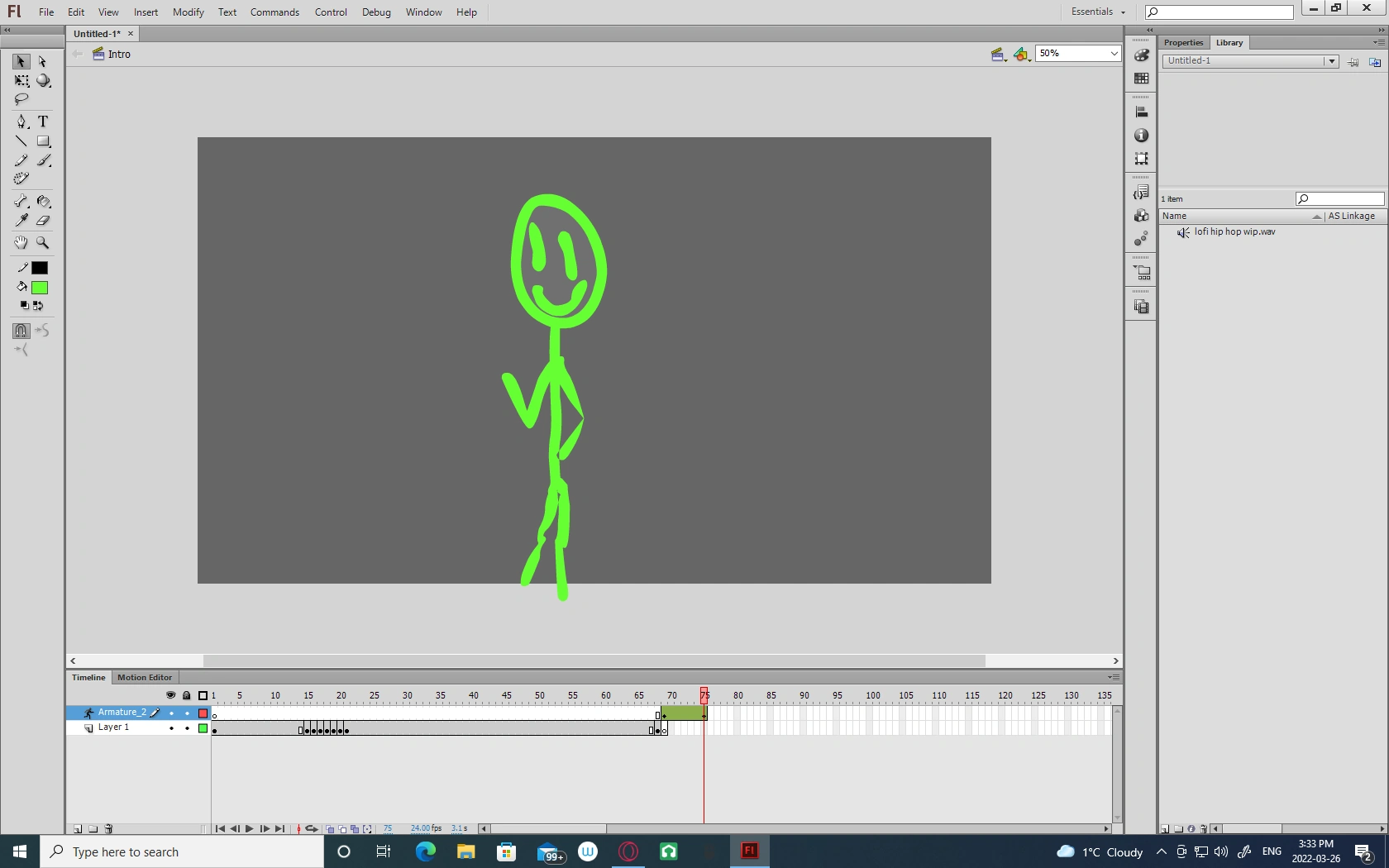Open the Library document selector dropdown
The image size is (1389, 868).
(1331, 60)
